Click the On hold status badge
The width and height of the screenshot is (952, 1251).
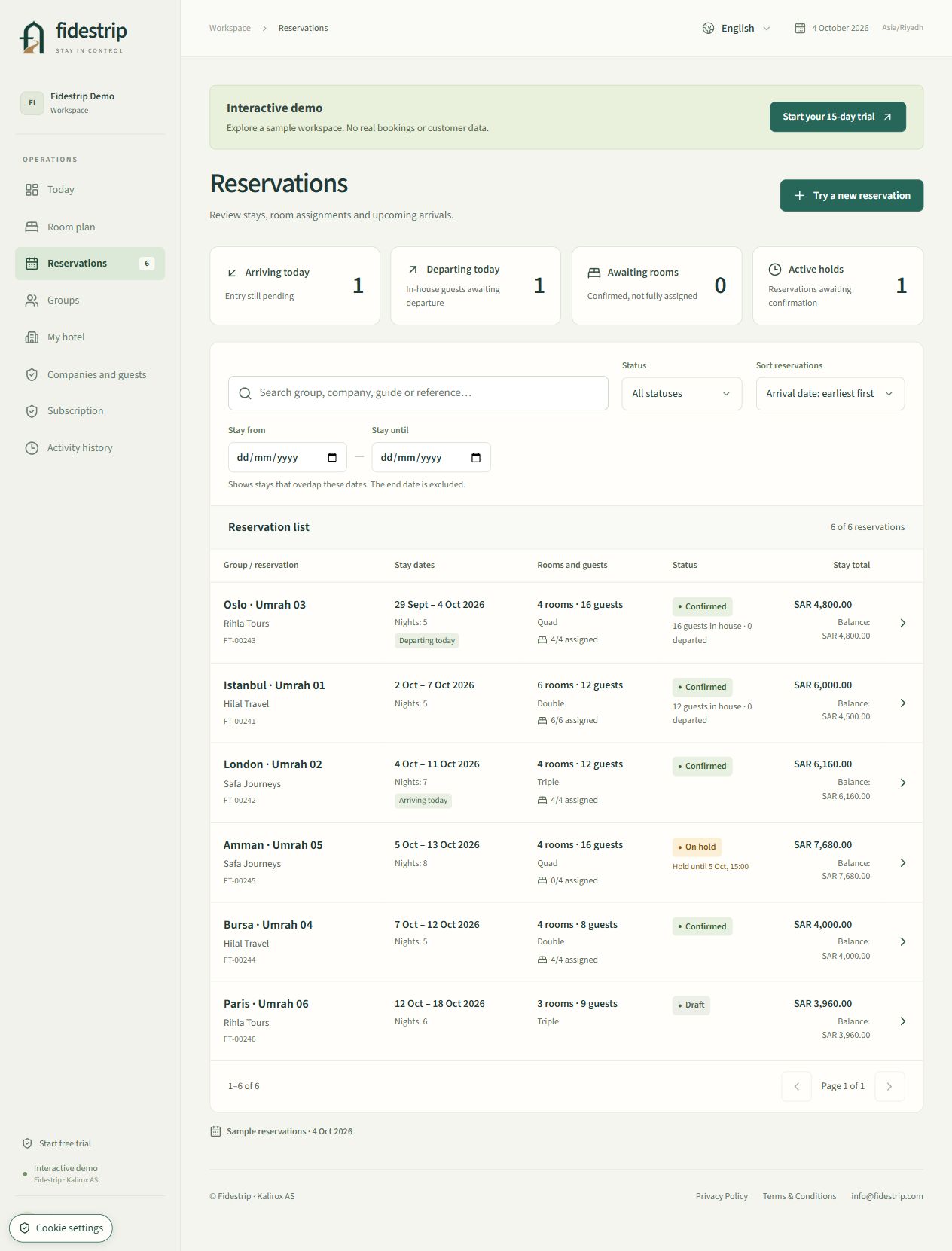697,847
